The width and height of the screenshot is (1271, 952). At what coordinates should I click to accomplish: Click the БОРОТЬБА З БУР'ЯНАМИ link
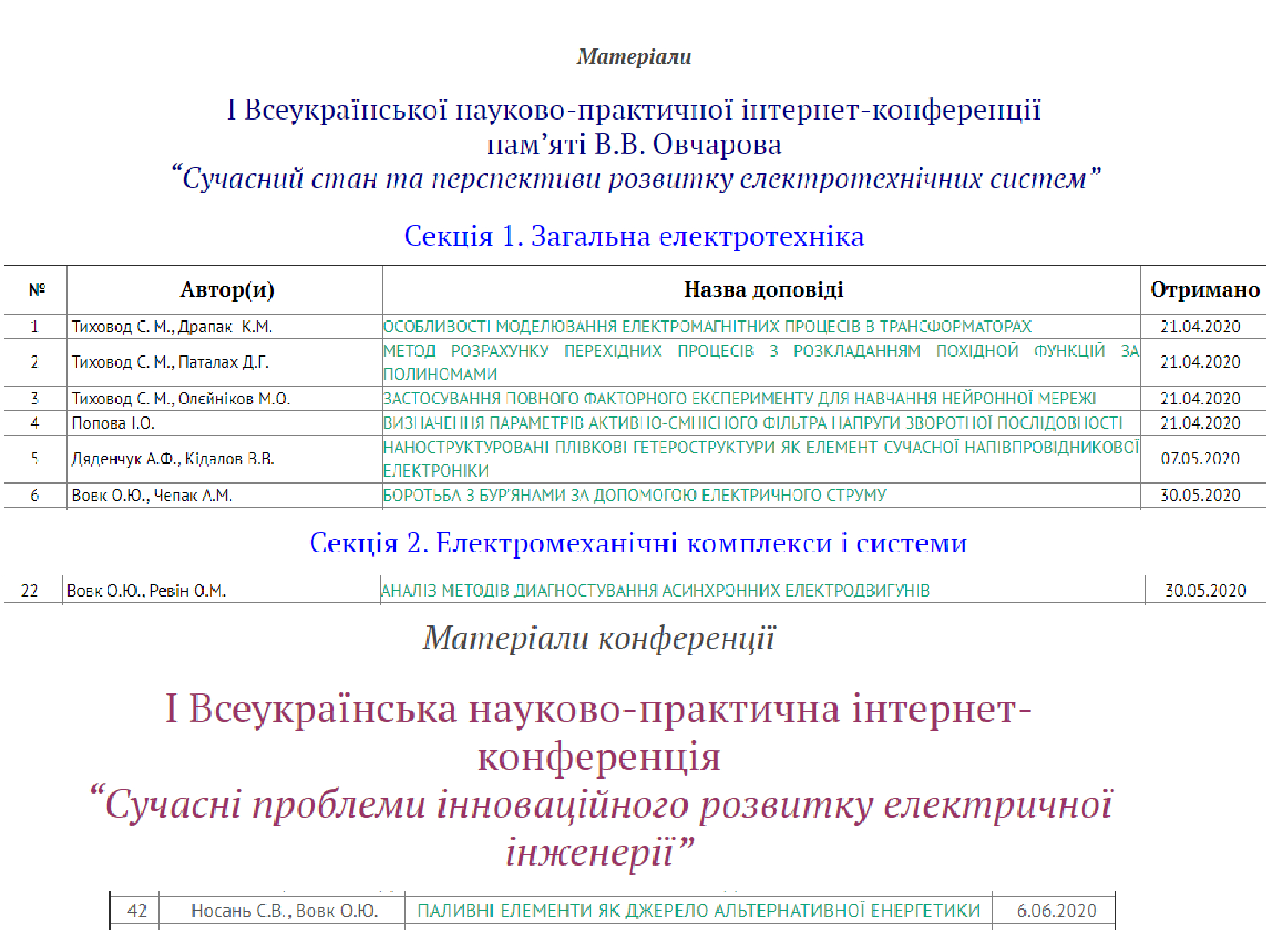(635, 496)
